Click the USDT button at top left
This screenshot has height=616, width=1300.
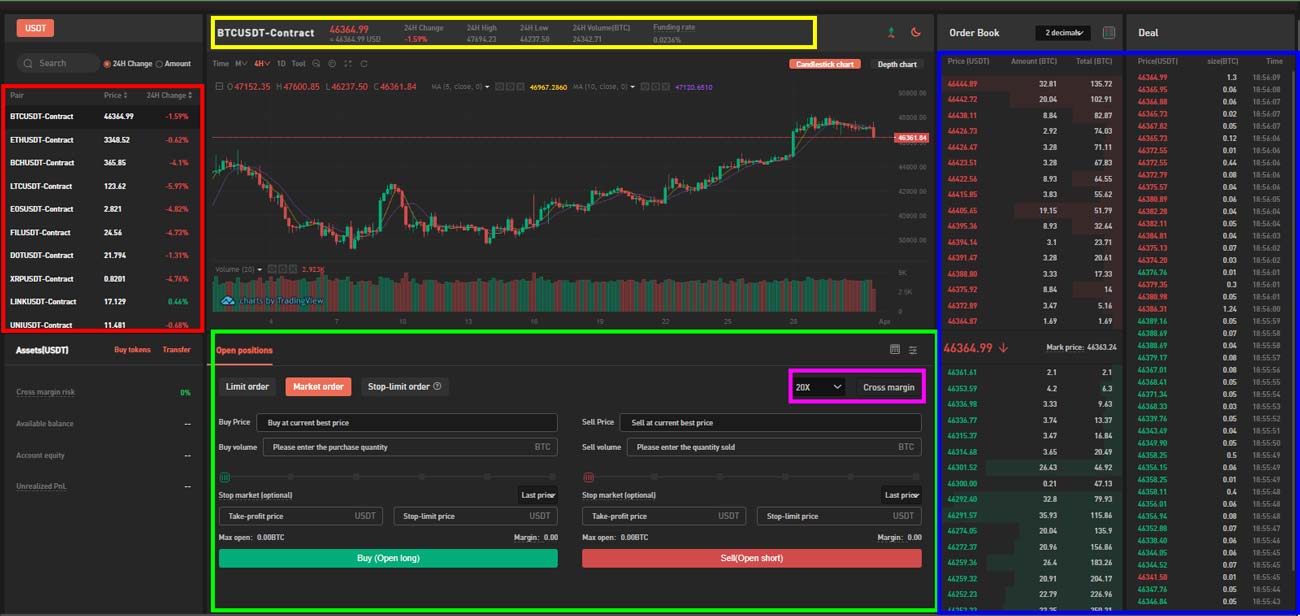pyautogui.click(x=35, y=28)
